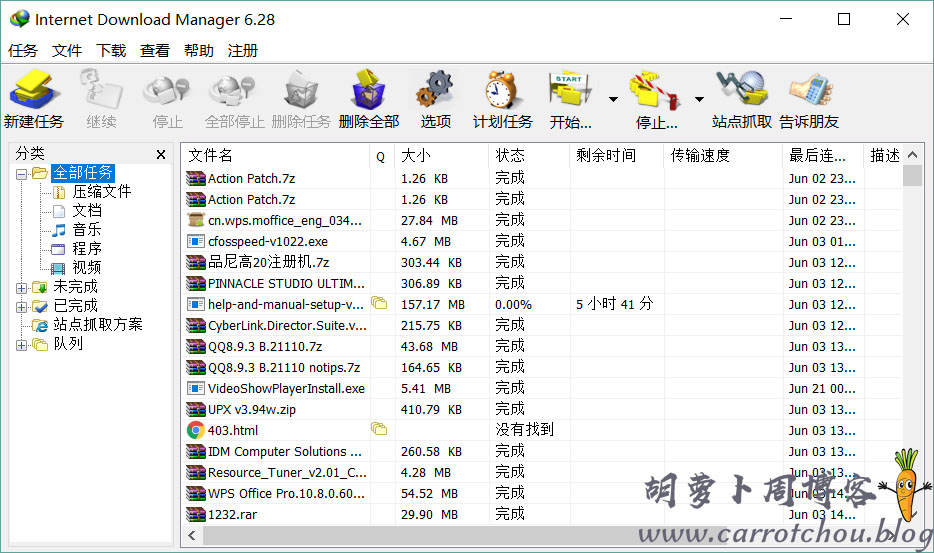Image resolution: width=934 pixels, height=553 pixels.
Task: Open the 文件 menu
Action: 67,51
